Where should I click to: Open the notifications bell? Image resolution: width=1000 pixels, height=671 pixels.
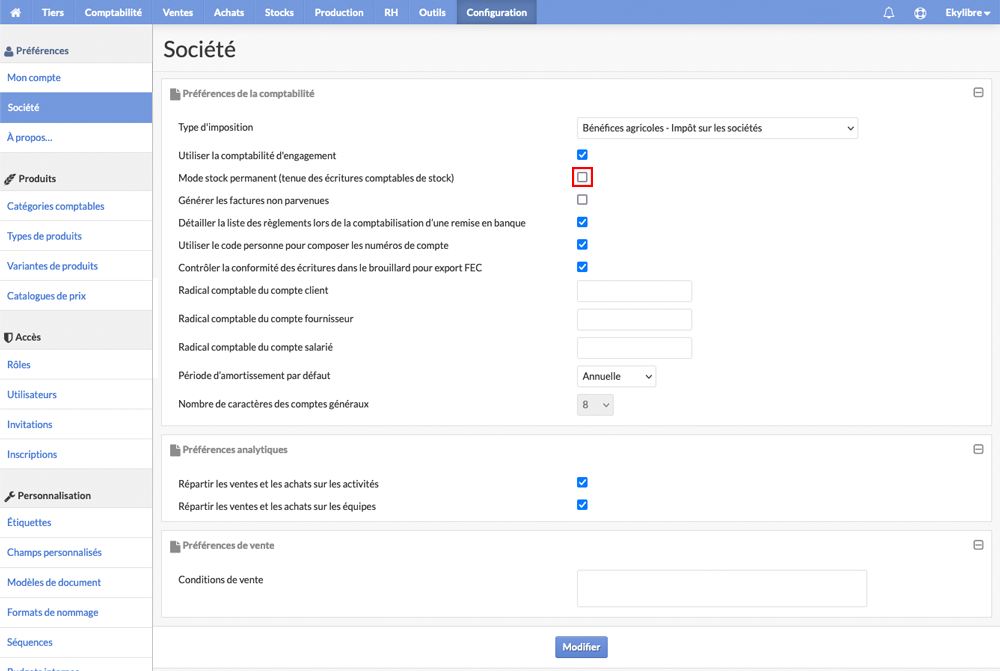pyautogui.click(x=888, y=12)
